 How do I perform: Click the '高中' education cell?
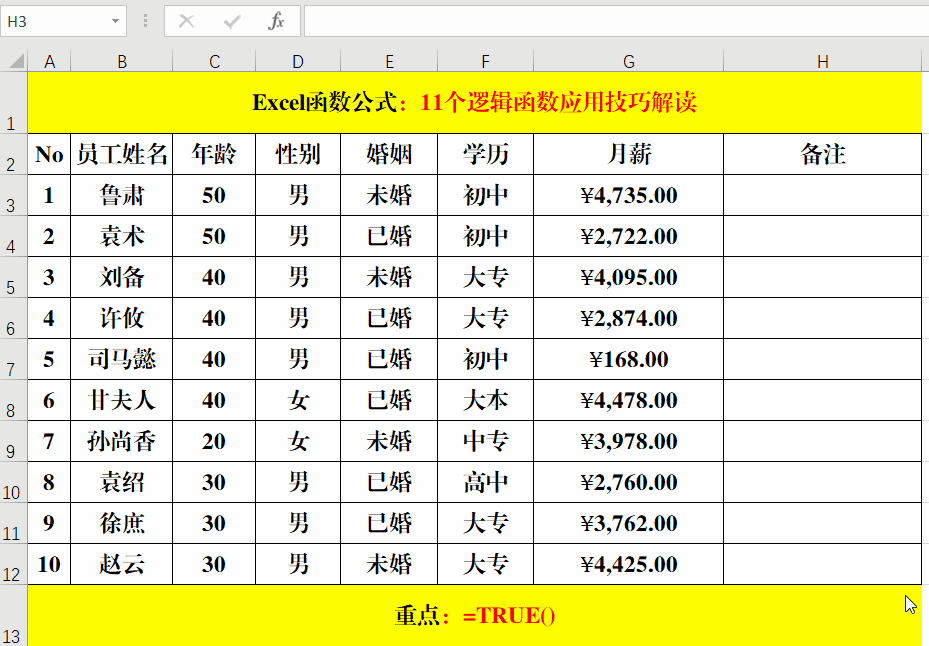pyautogui.click(x=485, y=482)
